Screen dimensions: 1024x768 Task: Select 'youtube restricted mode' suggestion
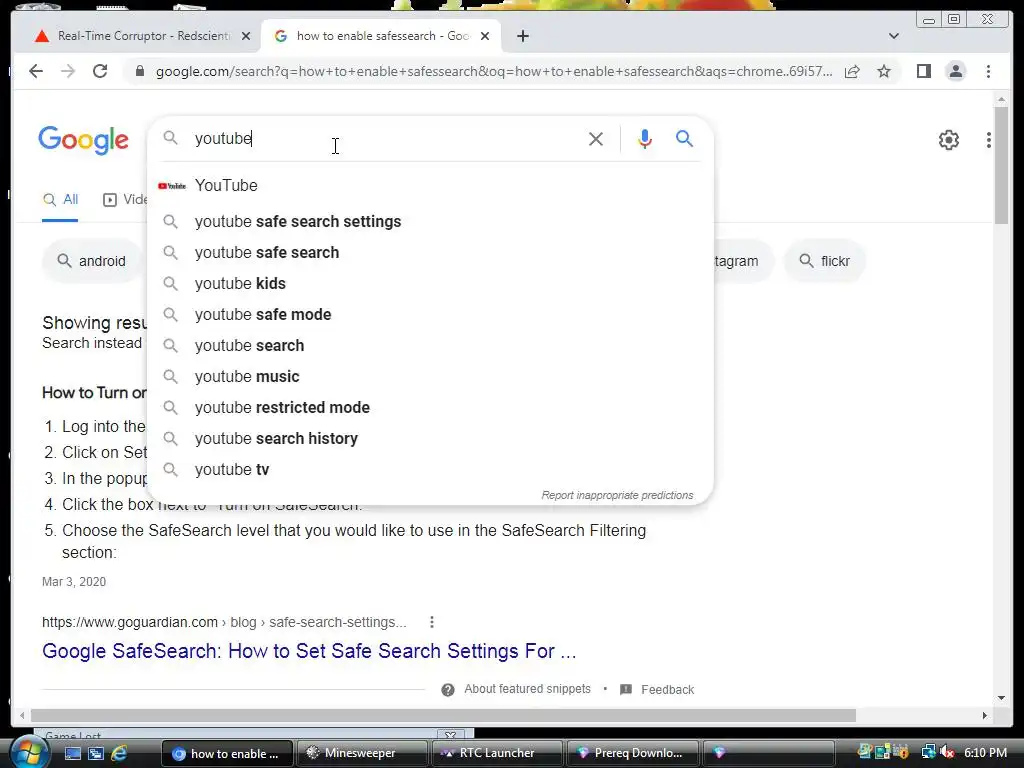pos(430,408)
